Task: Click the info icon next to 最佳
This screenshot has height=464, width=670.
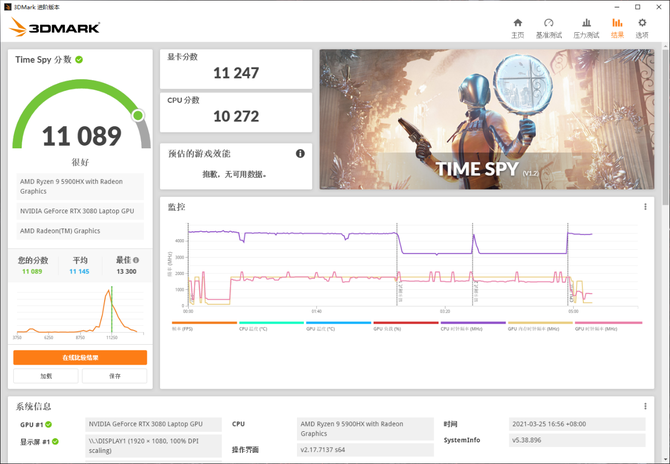Action: pyautogui.click(x=136, y=260)
